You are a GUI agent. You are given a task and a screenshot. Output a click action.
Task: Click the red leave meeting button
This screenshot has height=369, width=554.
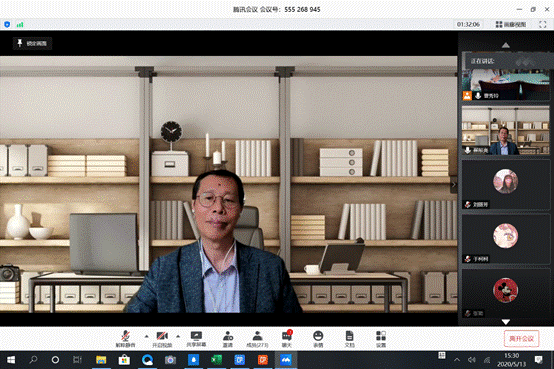pos(521,339)
